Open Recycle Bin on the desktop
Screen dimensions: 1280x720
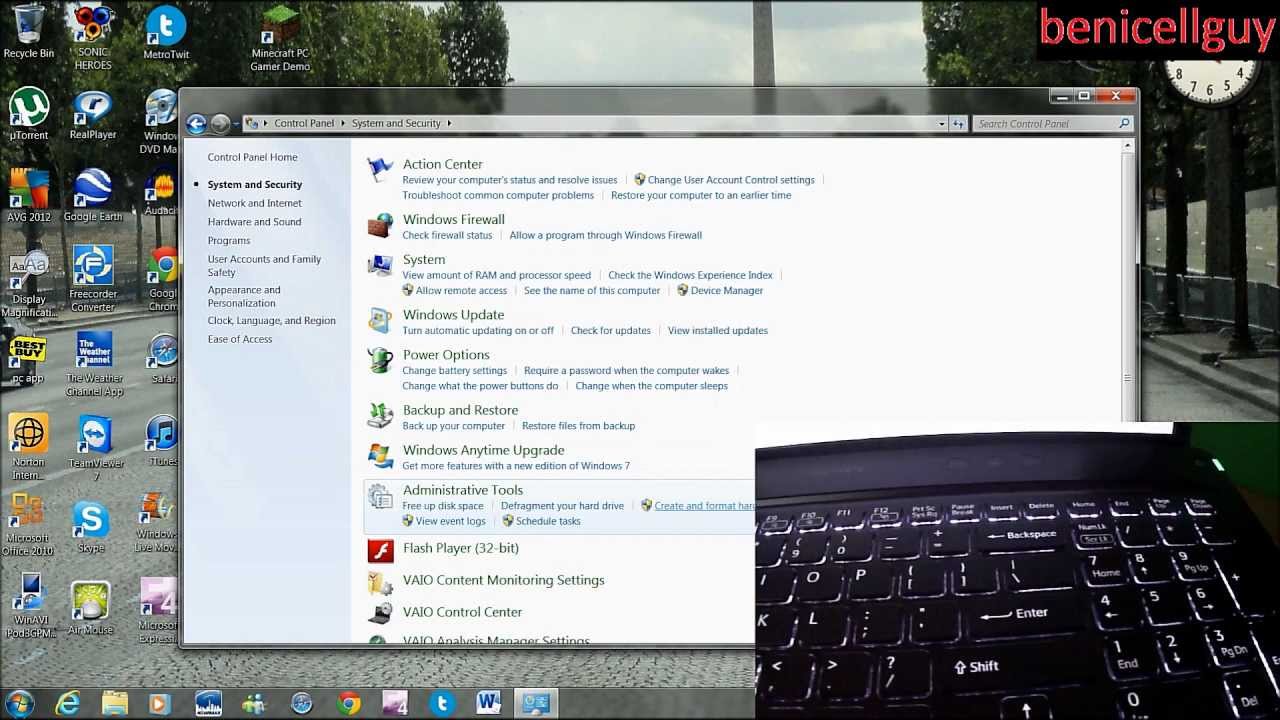[28, 32]
